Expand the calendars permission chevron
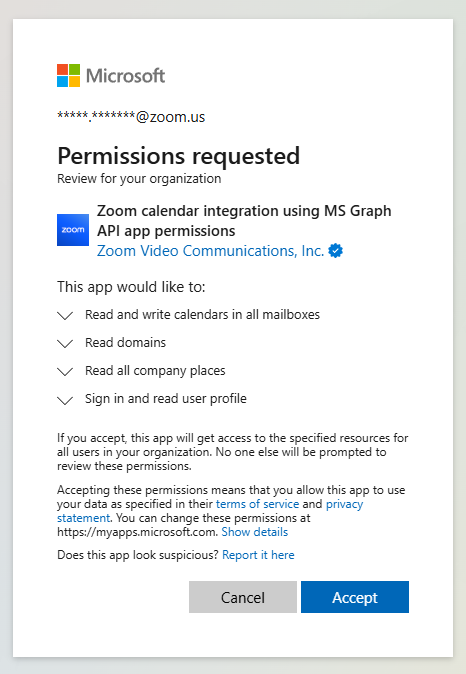 pyautogui.click(x=65, y=316)
